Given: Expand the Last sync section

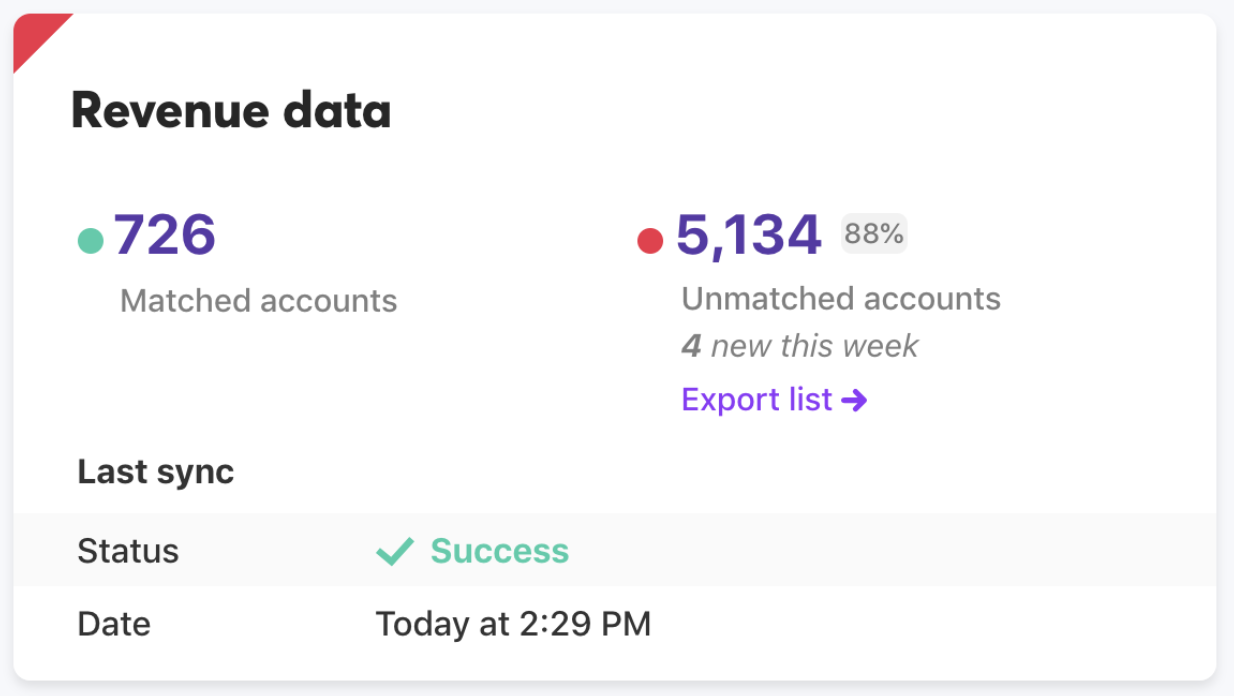Looking at the screenshot, I should coord(155,471).
